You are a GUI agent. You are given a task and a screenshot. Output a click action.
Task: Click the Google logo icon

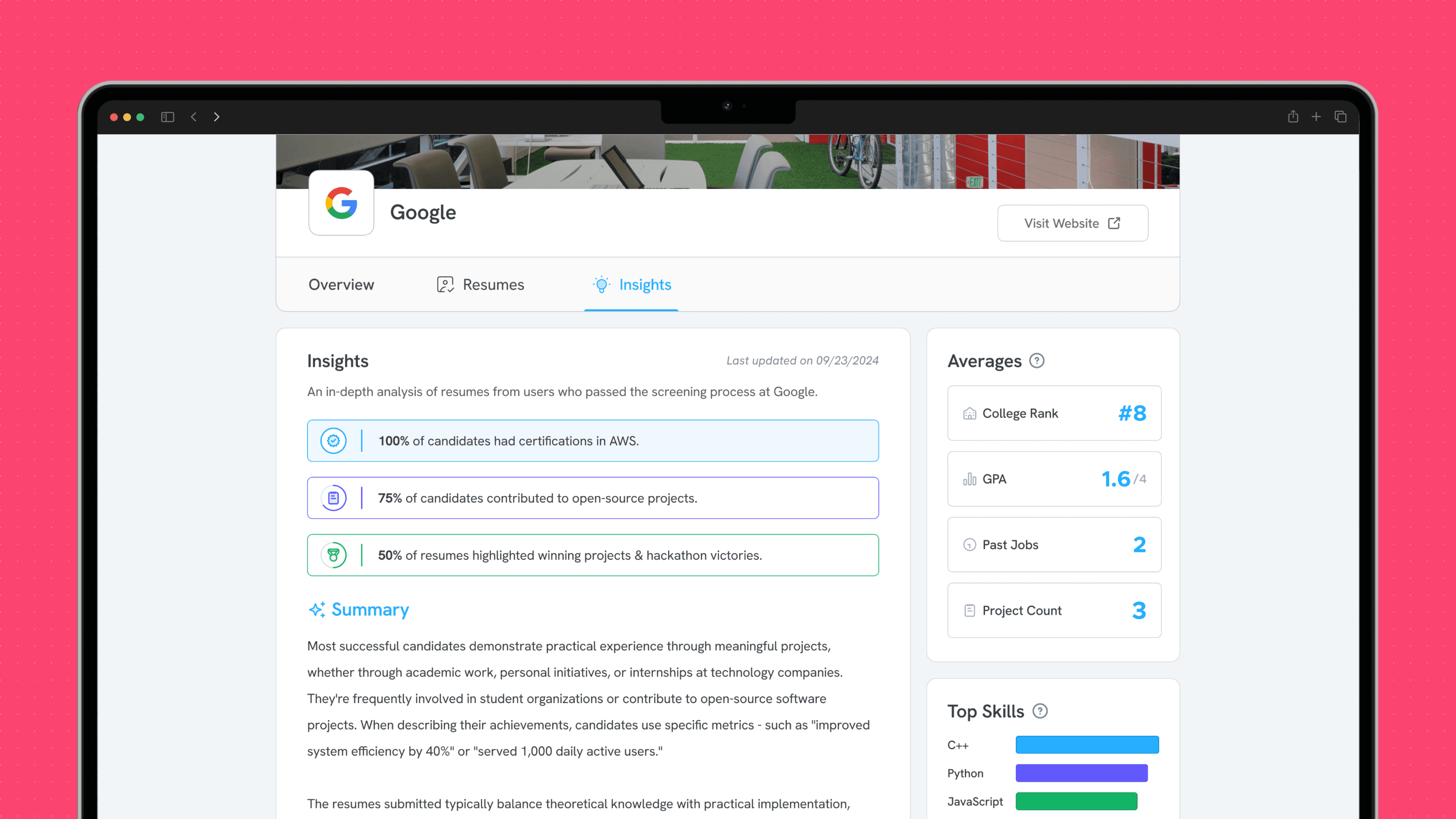tap(341, 204)
